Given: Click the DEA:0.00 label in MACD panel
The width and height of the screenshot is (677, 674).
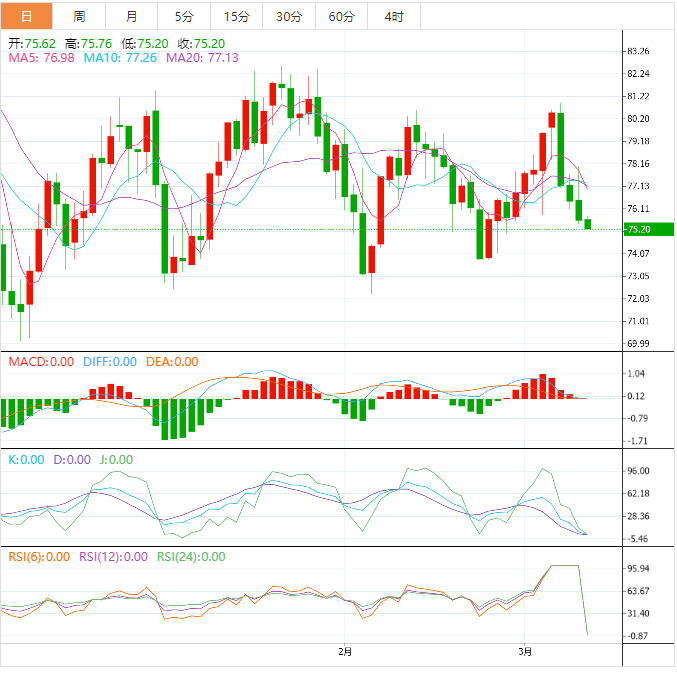Looking at the screenshot, I should pos(172,362).
